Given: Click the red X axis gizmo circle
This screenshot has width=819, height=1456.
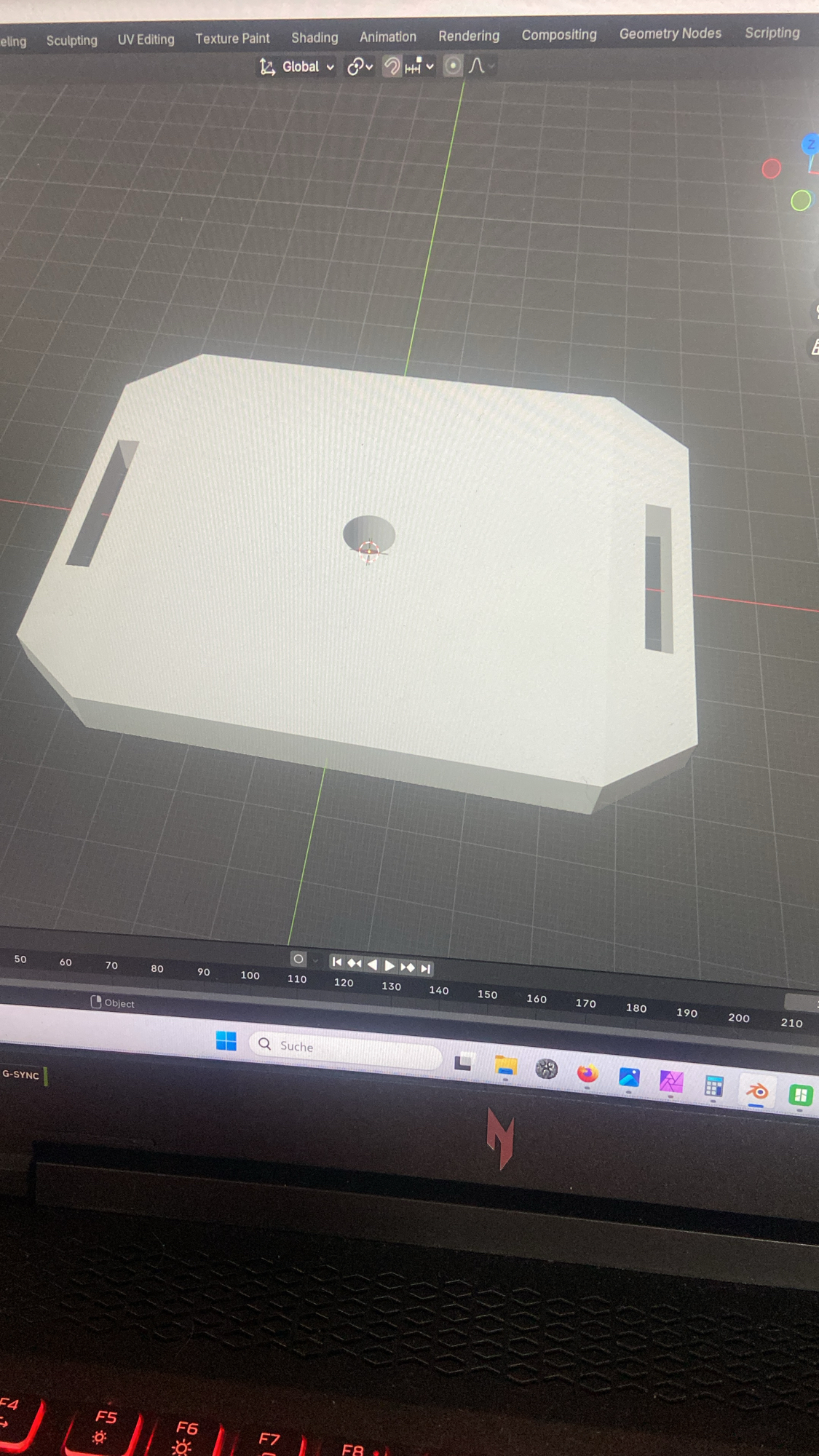Looking at the screenshot, I should pos(771,169).
